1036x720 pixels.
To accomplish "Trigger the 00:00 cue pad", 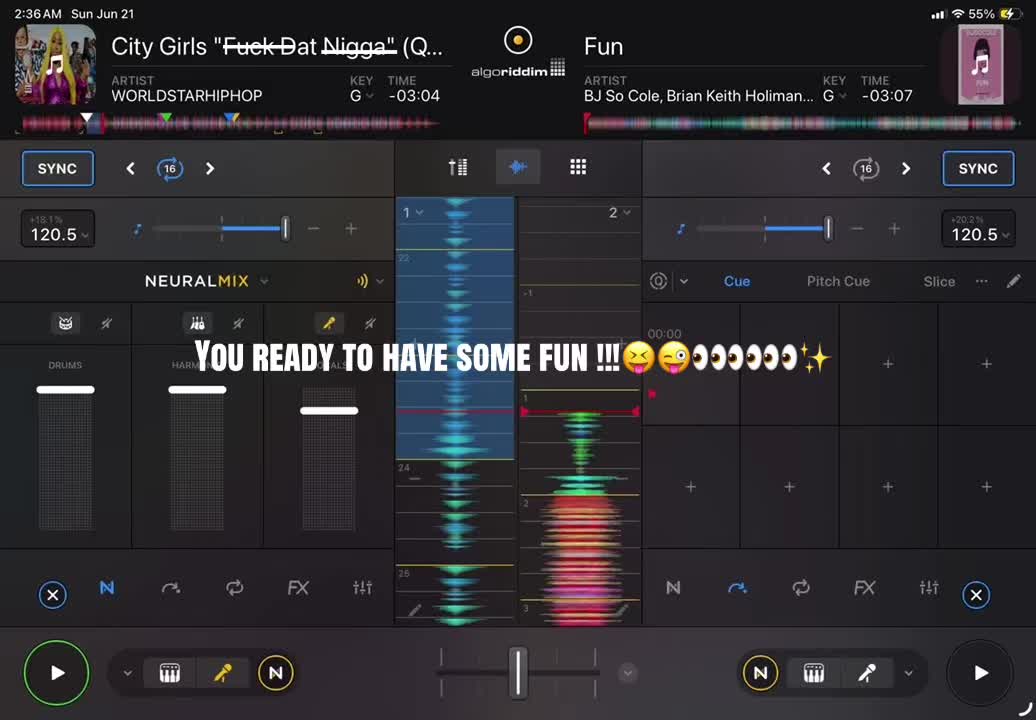I will [691, 364].
